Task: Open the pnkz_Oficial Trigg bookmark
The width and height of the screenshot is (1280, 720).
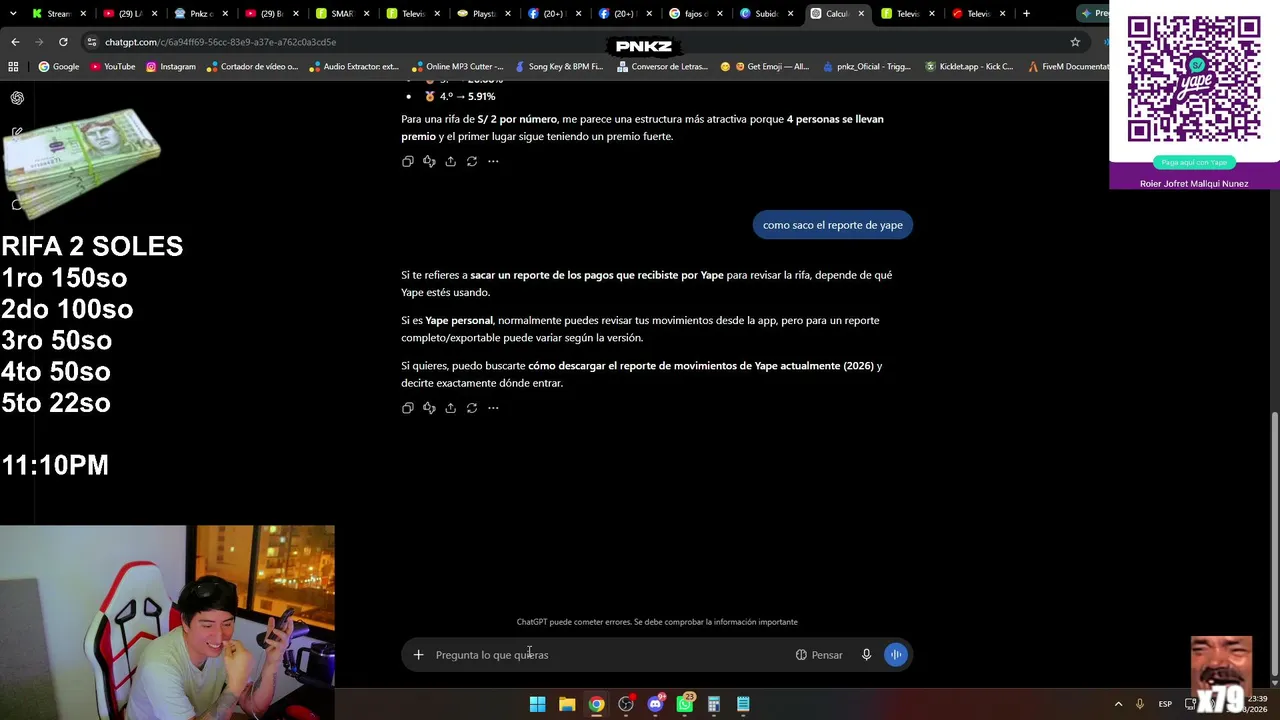Action: 867,67
